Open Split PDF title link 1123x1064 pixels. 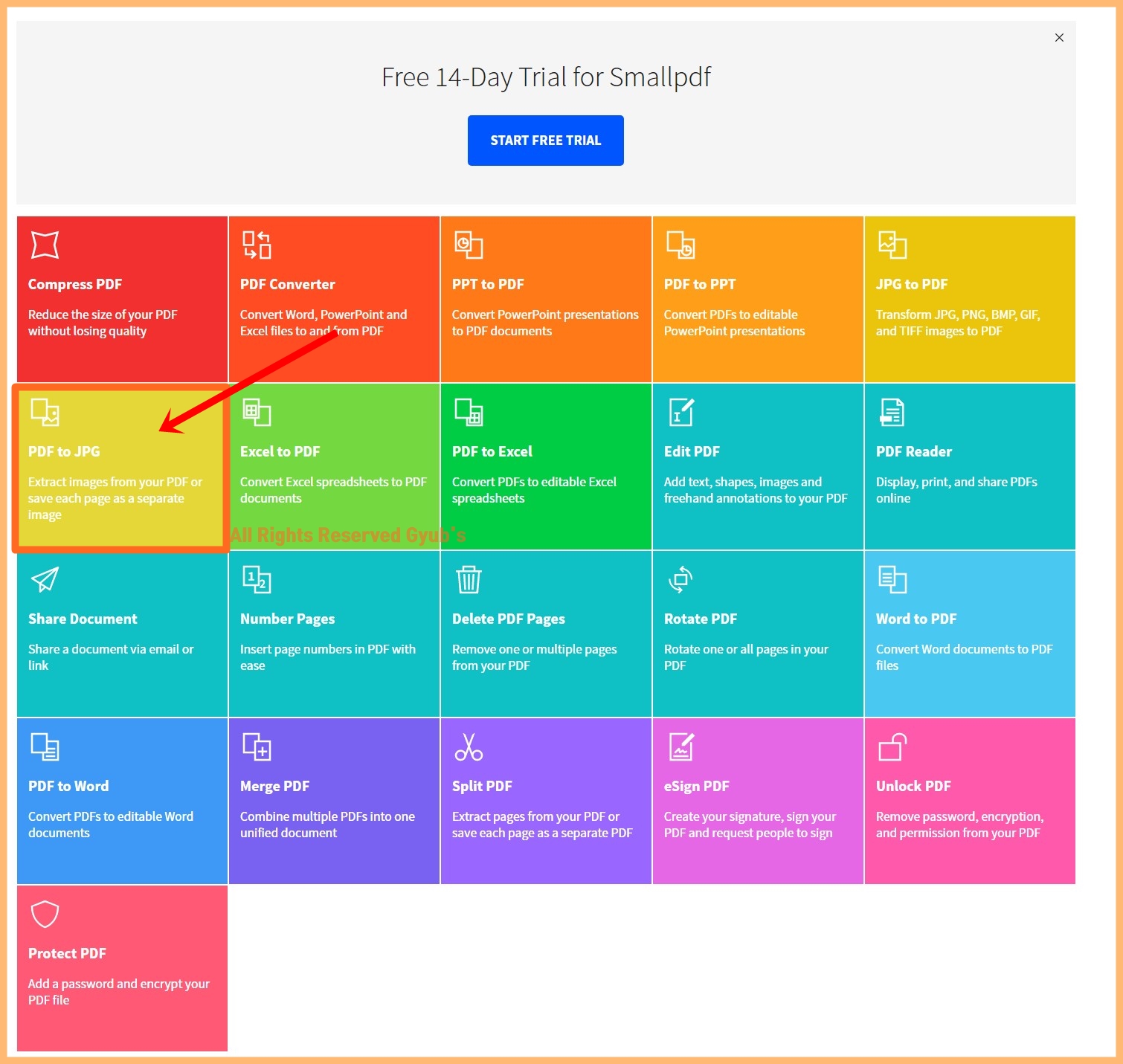click(x=482, y=787)
